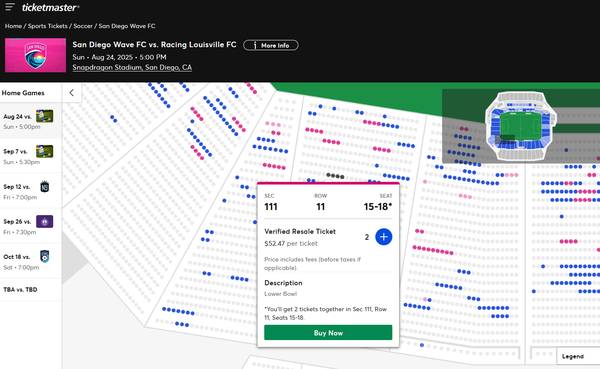Click the Oct 18 opponent team crest
600x369 pixels.
tap(45, 256)
